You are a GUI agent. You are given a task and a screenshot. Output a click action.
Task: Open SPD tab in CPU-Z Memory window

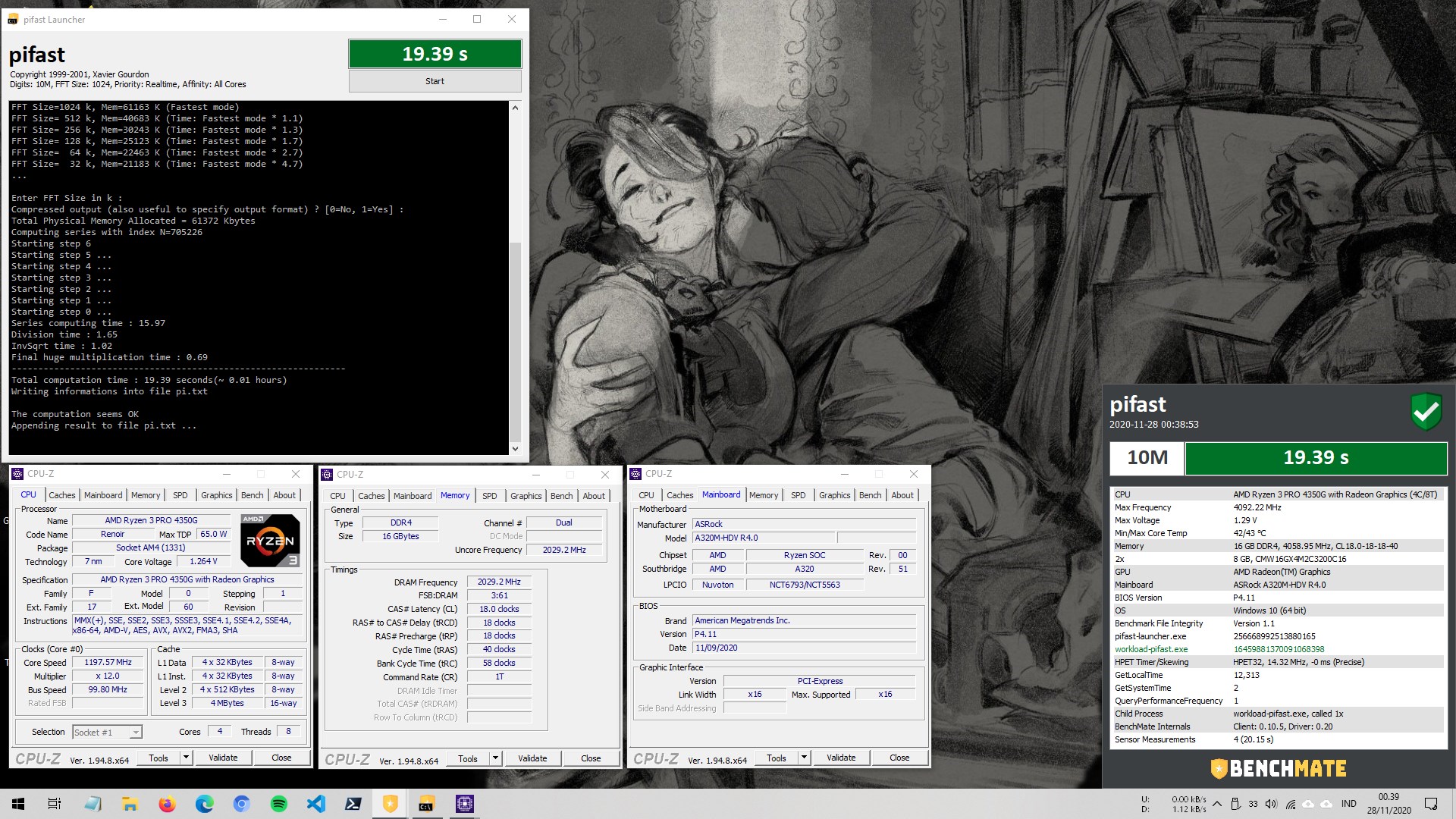click(x=490, y=496)
